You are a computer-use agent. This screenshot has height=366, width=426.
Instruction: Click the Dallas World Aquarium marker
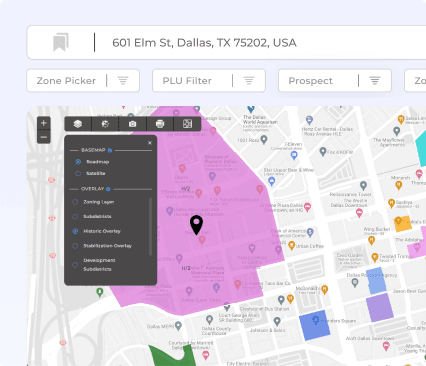251,109
